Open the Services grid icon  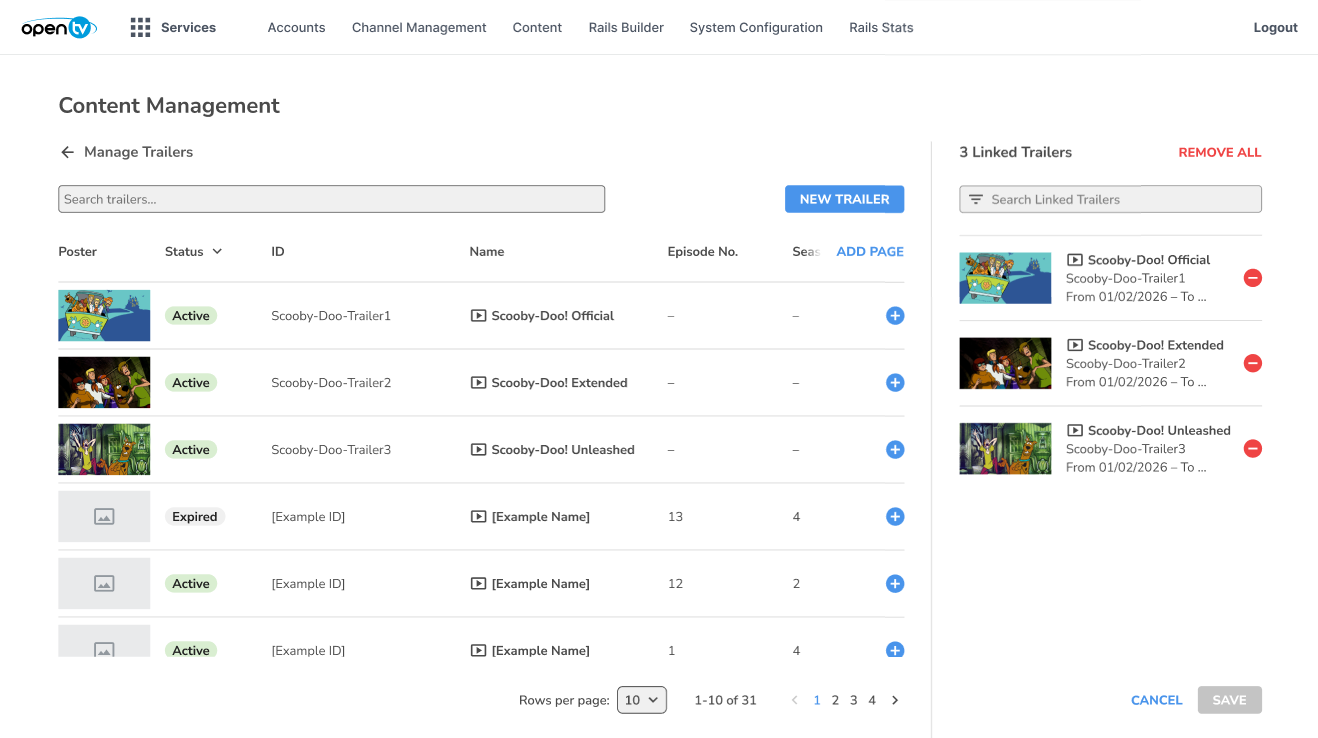pyautogui.click(x=140, y=27)
